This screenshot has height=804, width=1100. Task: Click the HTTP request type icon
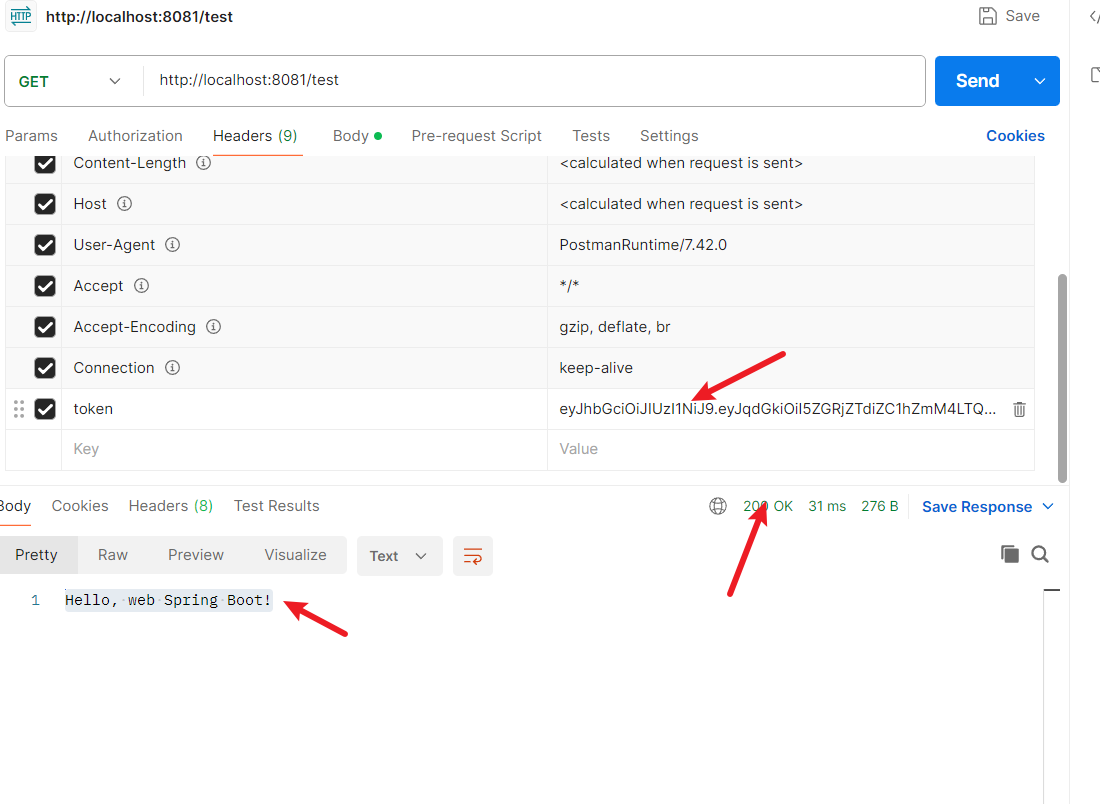[21, 16]
